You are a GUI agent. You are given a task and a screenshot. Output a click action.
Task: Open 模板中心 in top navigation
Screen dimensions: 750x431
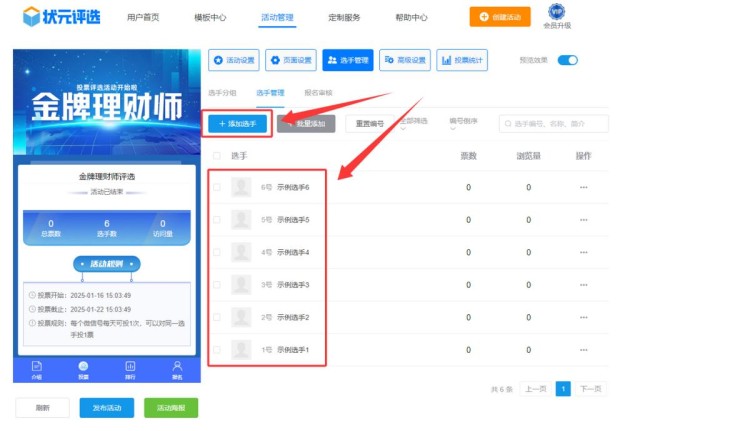210,18
